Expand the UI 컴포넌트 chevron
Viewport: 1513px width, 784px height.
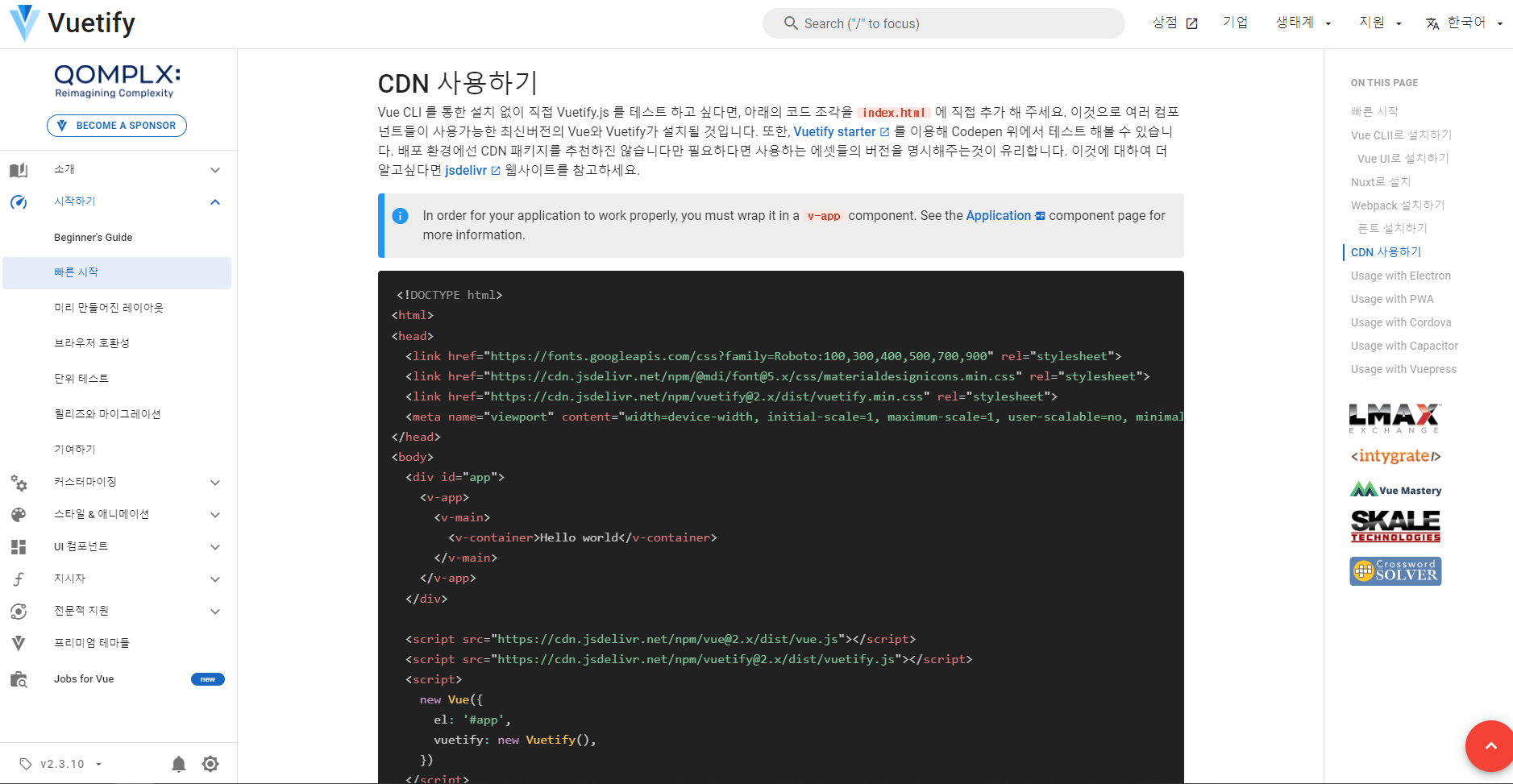click(215, 547)
